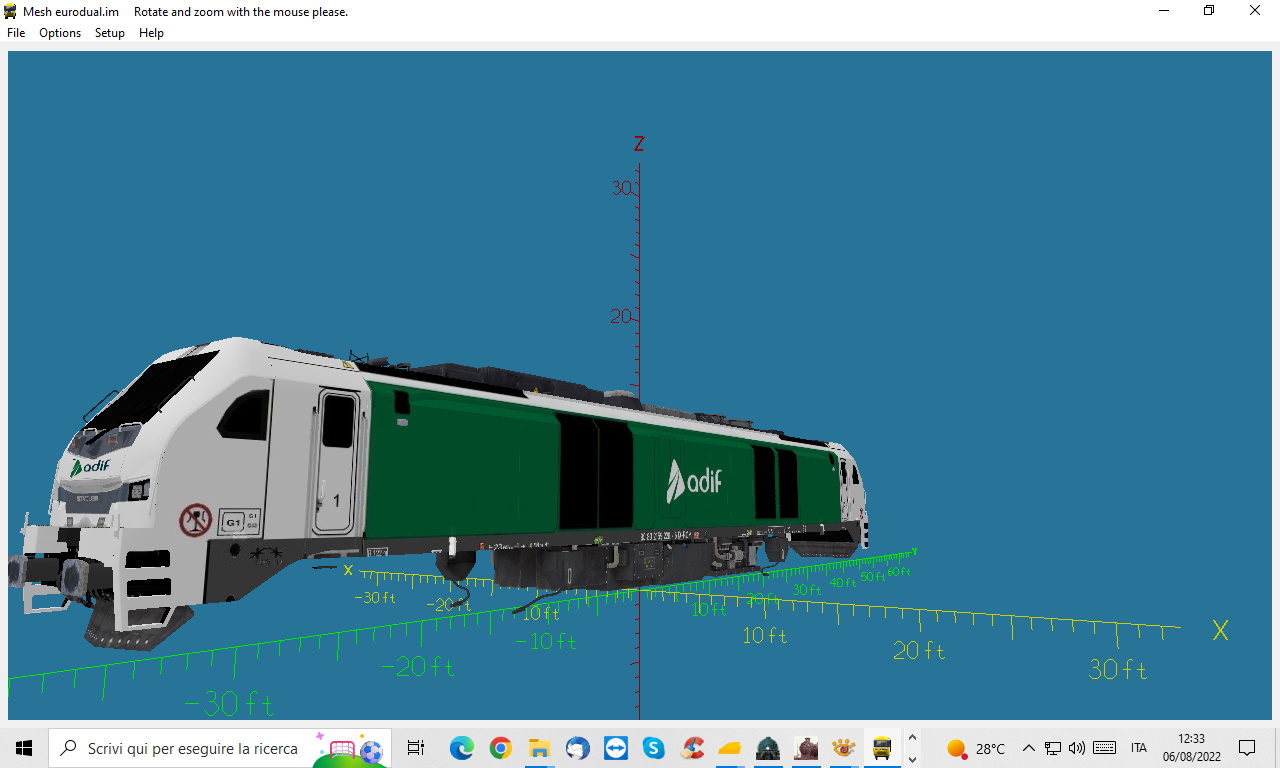
Task: Click the mesh viewer app icon in title bar
Action: tap(11, 12)
